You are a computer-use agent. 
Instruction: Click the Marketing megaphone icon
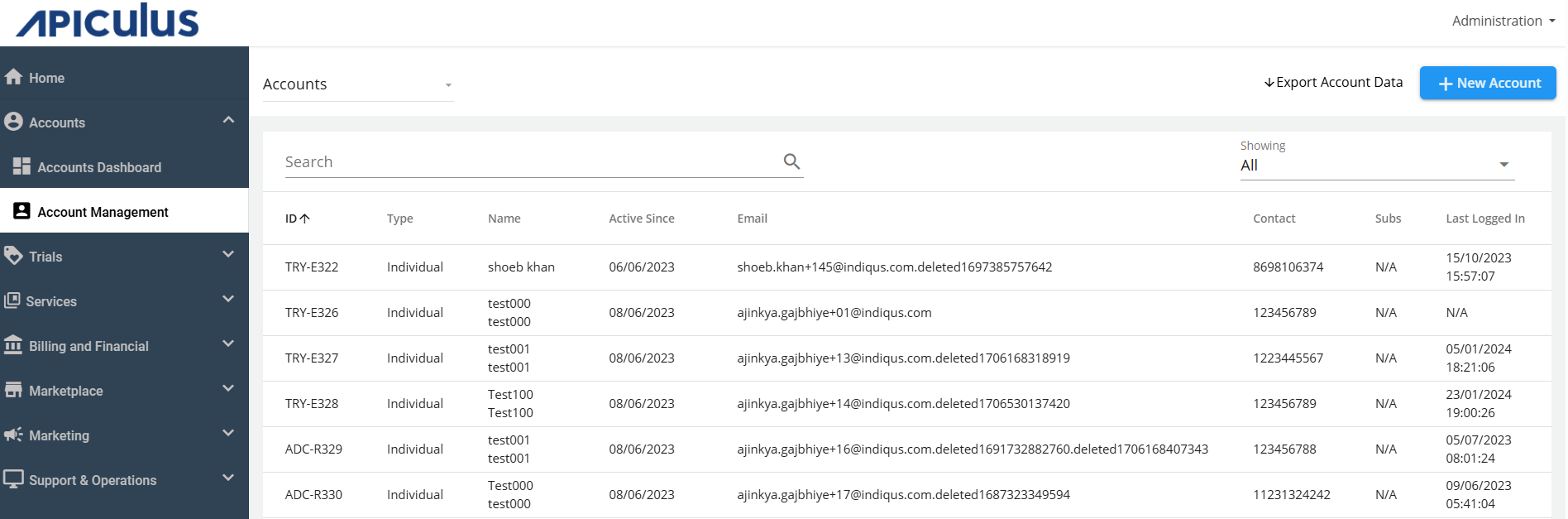tap(13, 435)
